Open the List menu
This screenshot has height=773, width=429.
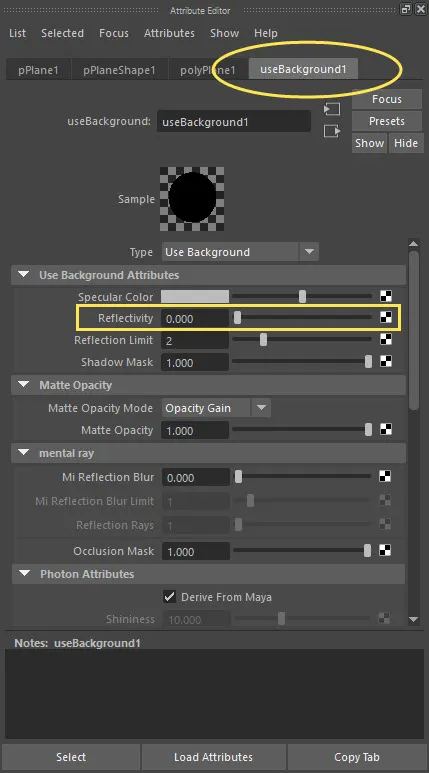18,33
